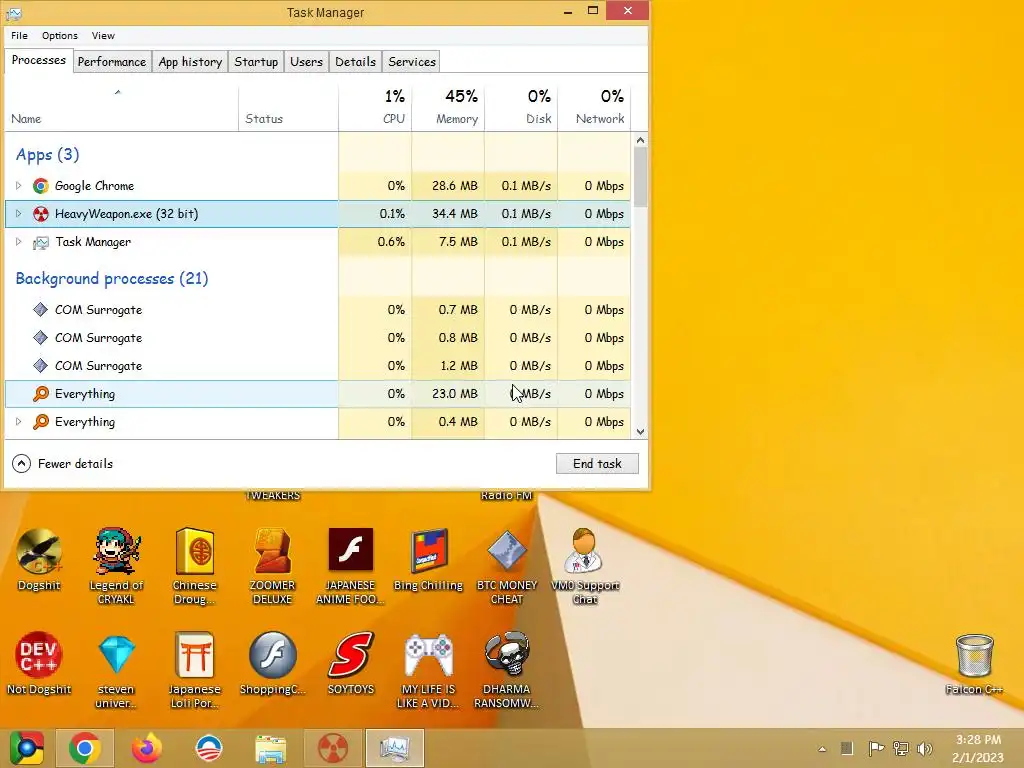Select the Everything process using 23.0 MB
The height and width of the screenshot is (768, 1024).
tap(317, 394)
